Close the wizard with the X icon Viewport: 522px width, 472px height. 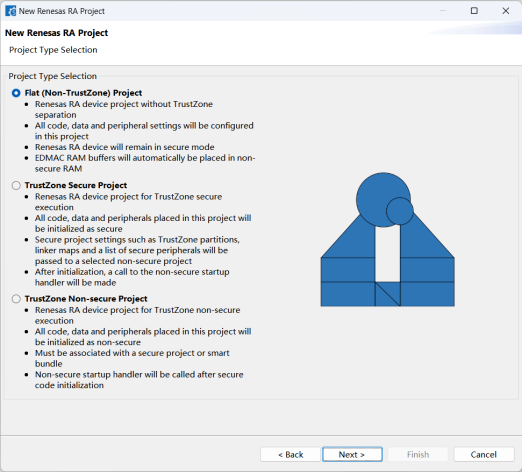coord(505,11)
